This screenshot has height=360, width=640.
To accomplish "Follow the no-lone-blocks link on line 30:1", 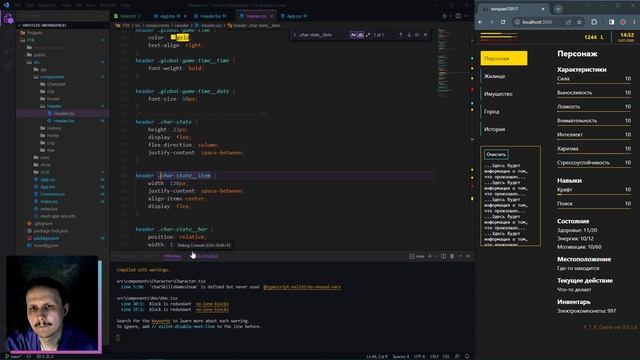I will pyautogui.click(x=212, y=304).
